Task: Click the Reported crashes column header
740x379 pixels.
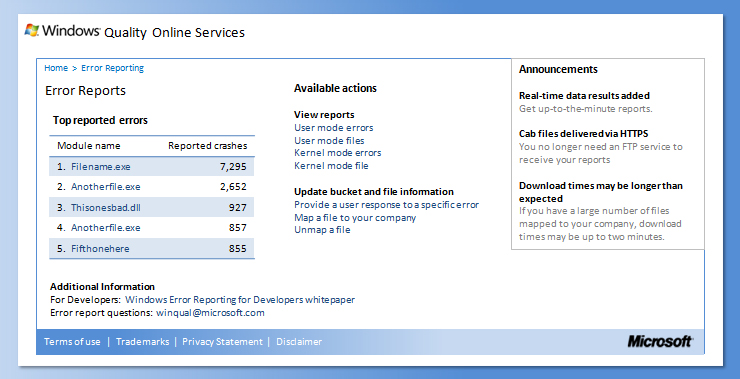Action: (208, 146)
